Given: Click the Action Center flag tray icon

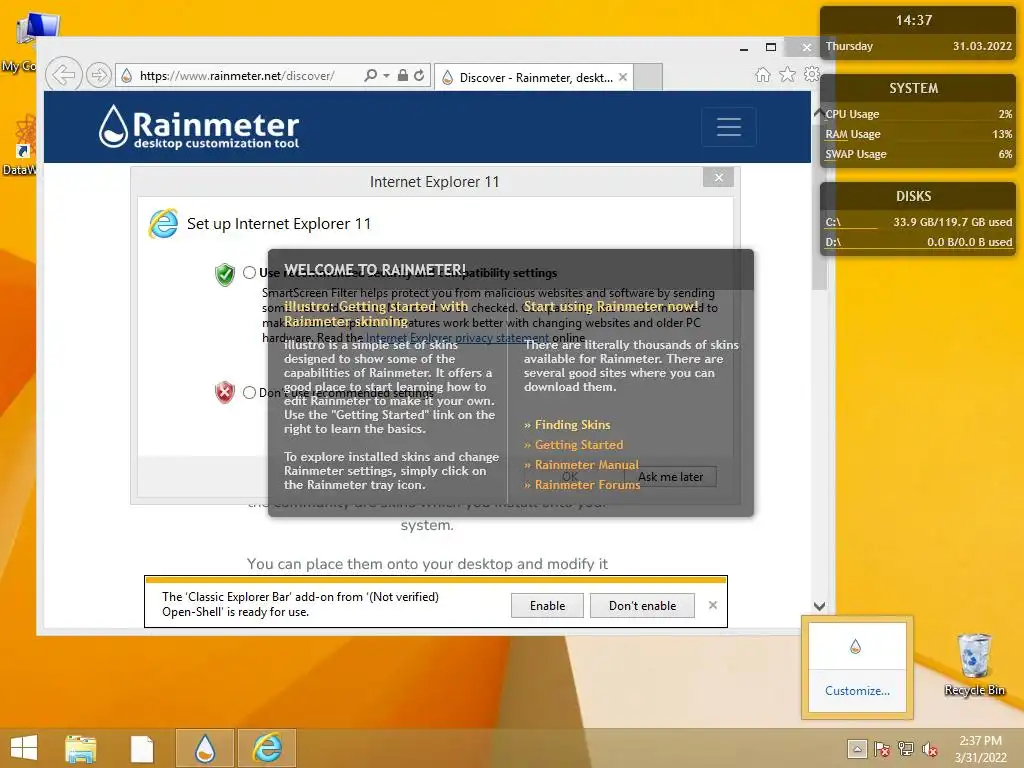Looking at the screenshot, I should (x=882, y=749).
